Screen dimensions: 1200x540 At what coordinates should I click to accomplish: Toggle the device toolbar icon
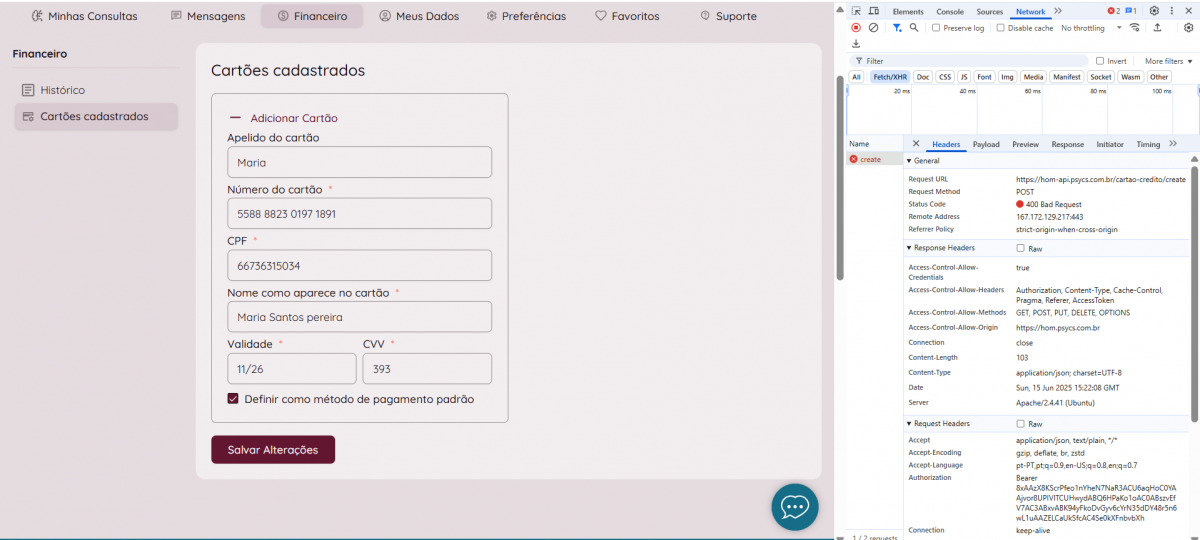(873, 11)
